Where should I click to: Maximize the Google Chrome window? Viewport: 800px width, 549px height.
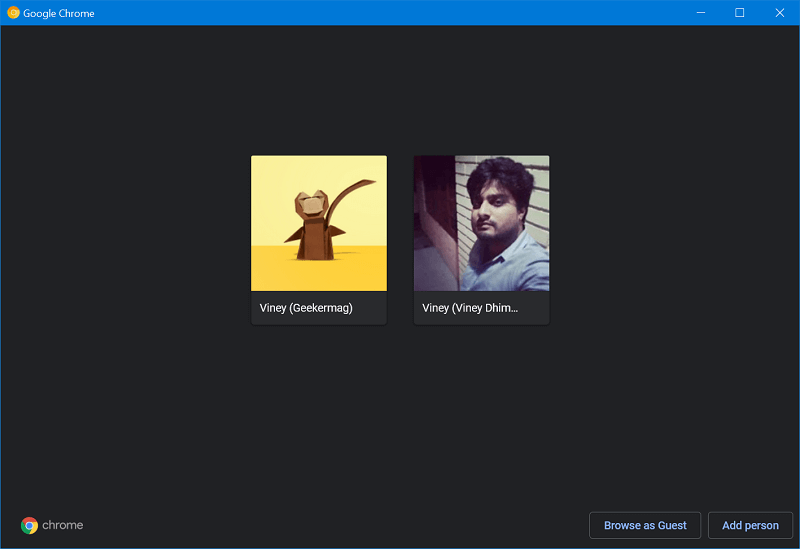pyautogui.click(x=739, y=13)
